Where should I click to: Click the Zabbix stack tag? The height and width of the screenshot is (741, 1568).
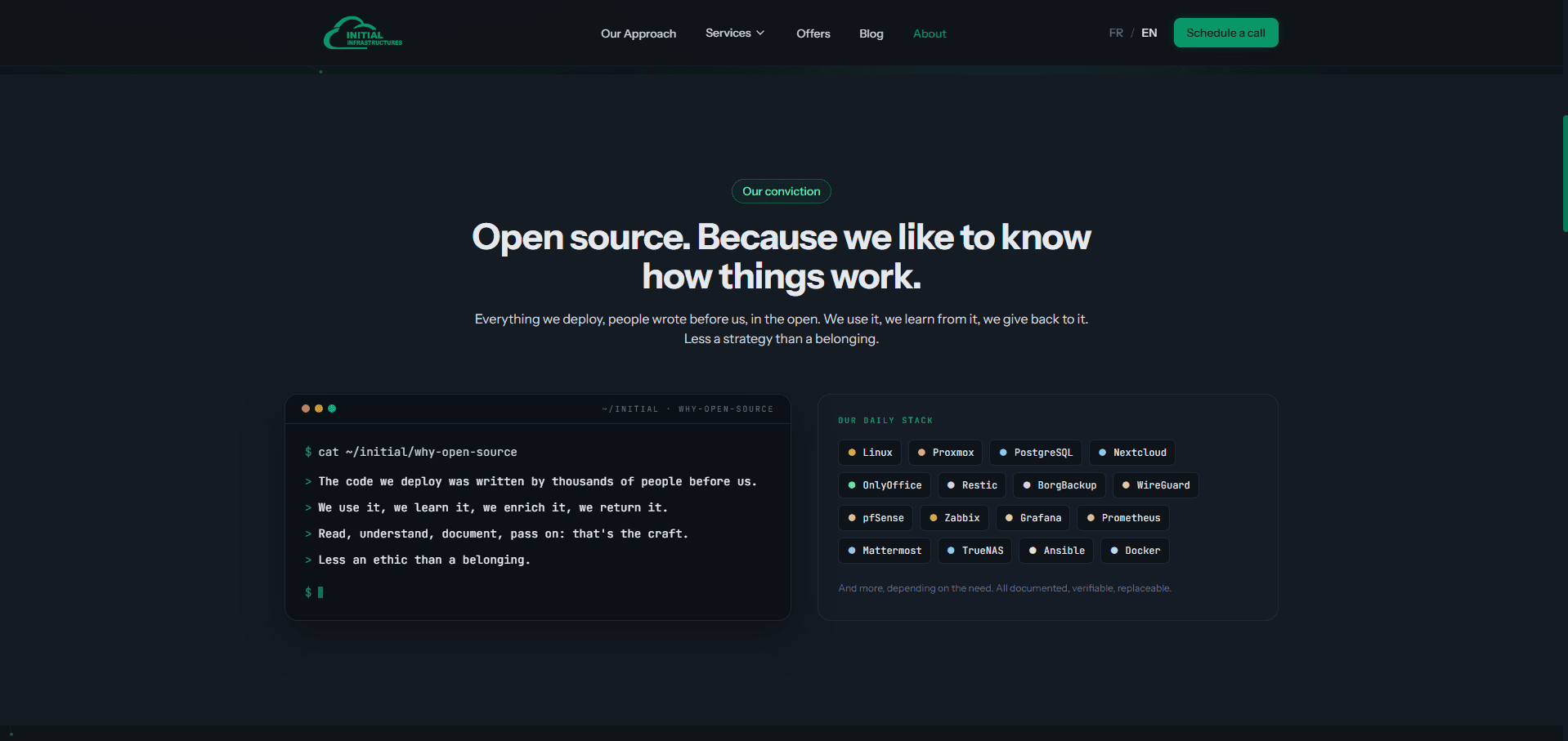click(955, 518)
